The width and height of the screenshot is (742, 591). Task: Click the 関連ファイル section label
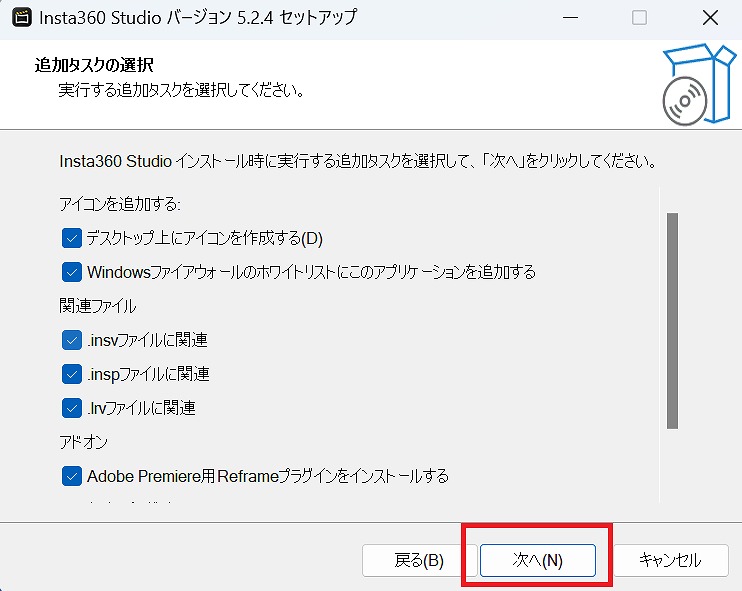coord(98,306)
